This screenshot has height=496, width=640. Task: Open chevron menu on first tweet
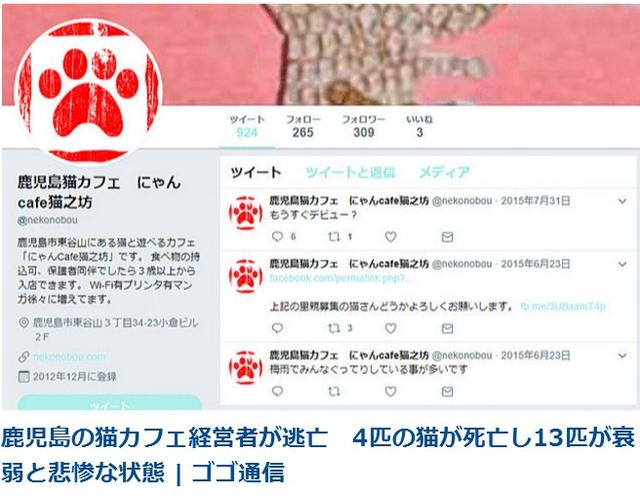point(622,201)
